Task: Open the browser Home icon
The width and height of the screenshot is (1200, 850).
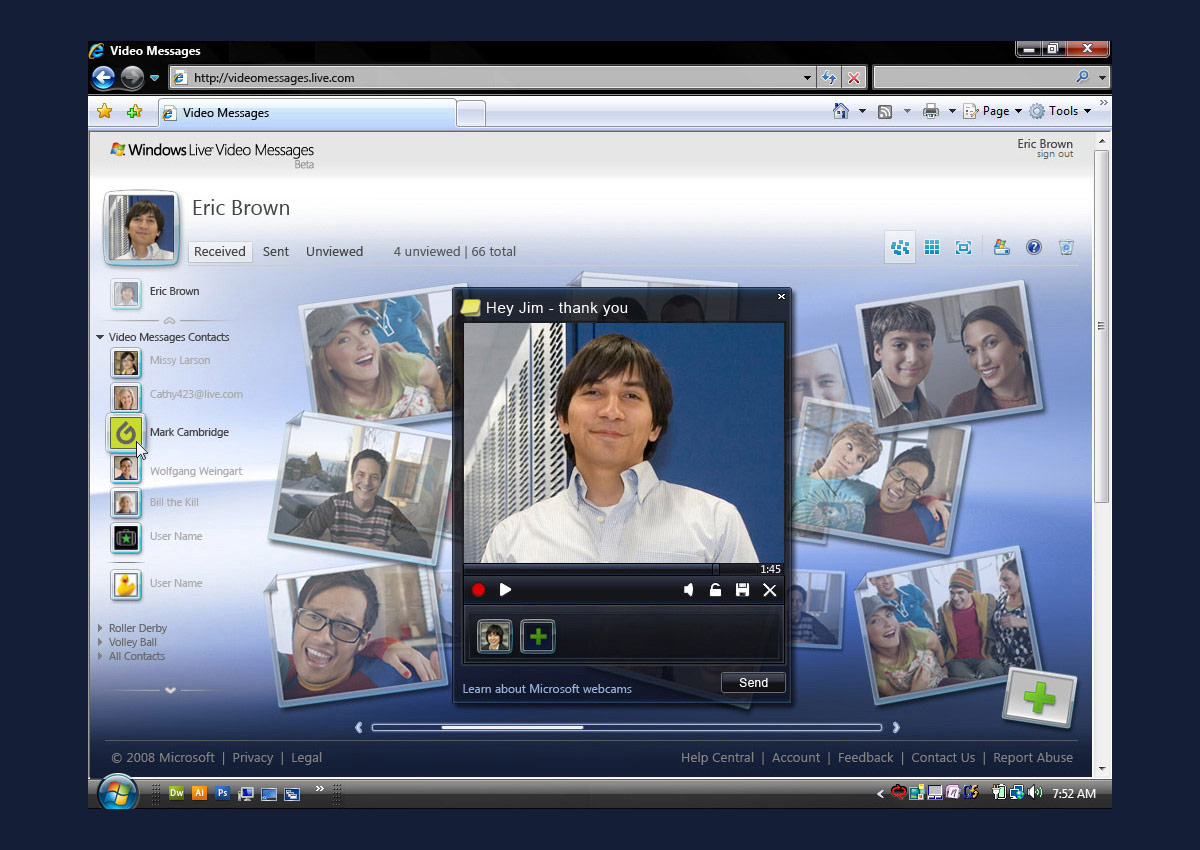Action: point(841,111)
